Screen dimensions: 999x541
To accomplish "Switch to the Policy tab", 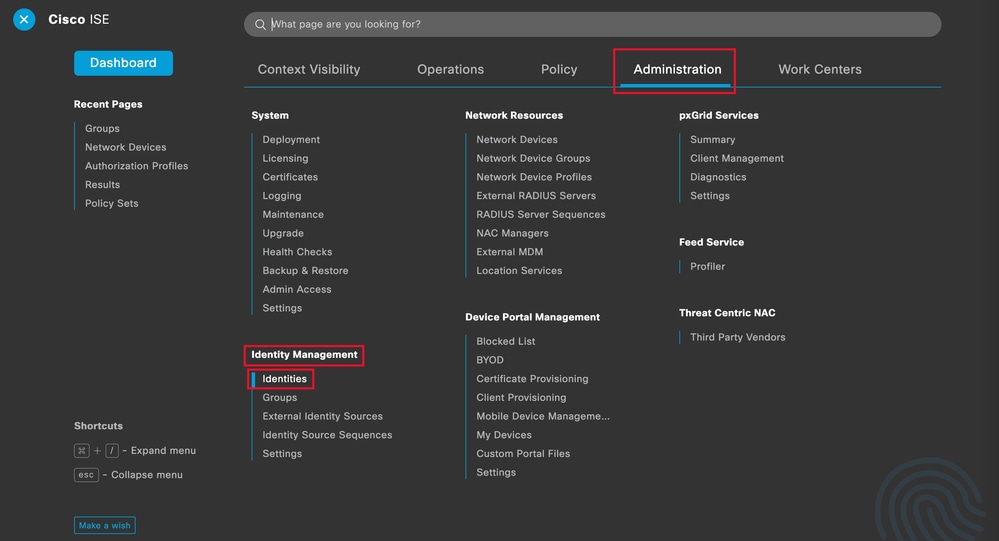I will tap(559, 69).
